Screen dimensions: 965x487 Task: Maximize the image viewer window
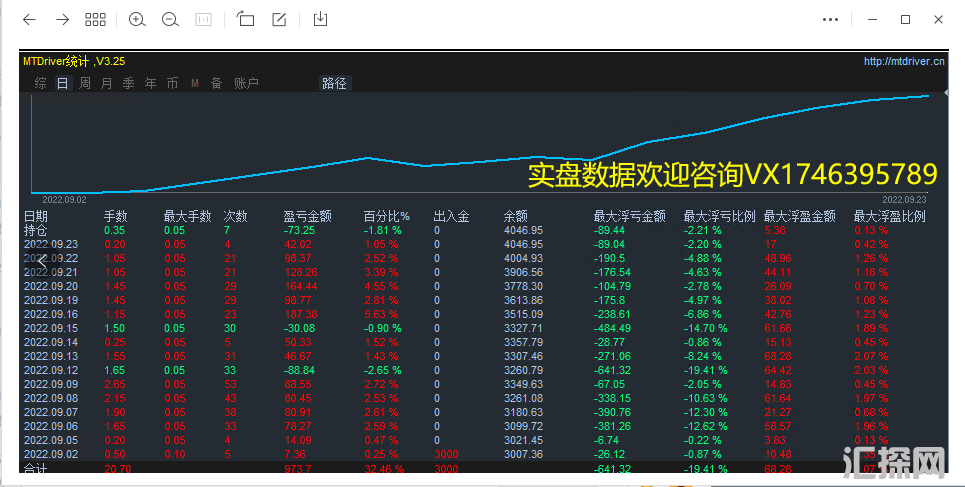pos(905,19)
